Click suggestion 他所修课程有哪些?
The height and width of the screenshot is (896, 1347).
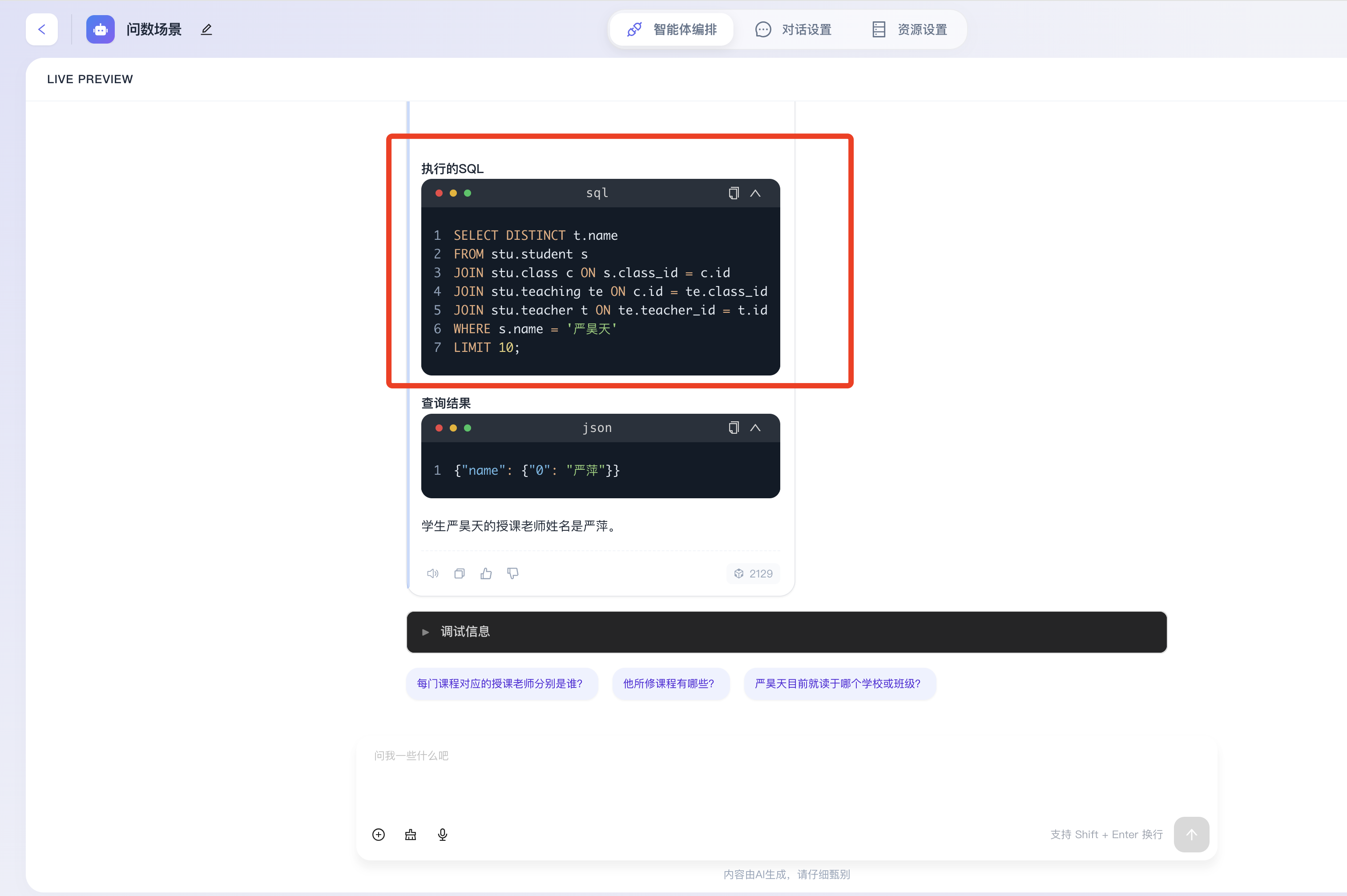(x=668, y=683)
